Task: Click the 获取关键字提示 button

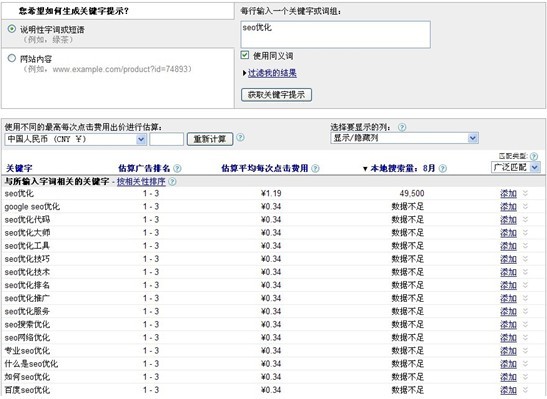Action: point(276,95)
